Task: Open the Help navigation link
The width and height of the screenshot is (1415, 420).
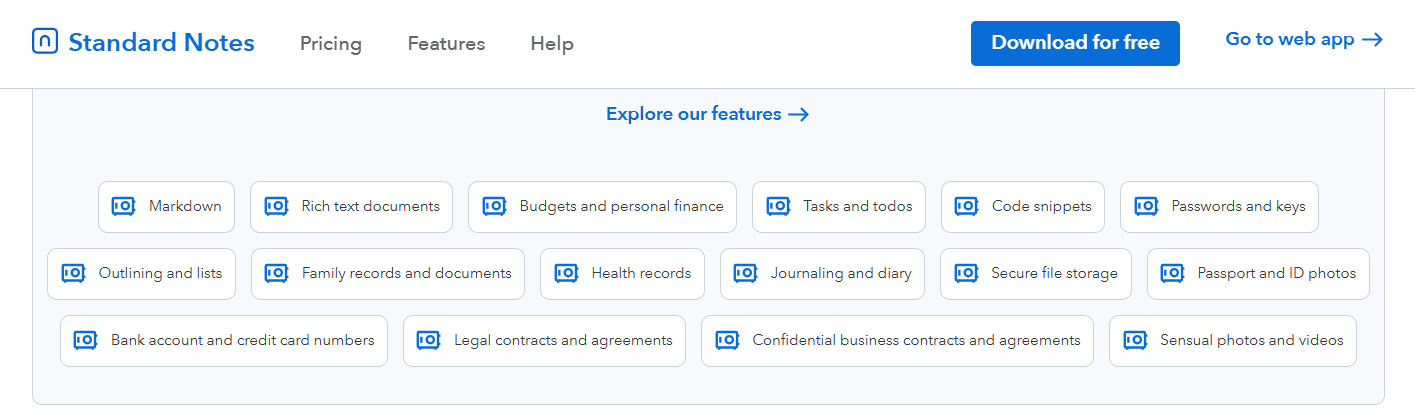Action: point(552,44)
